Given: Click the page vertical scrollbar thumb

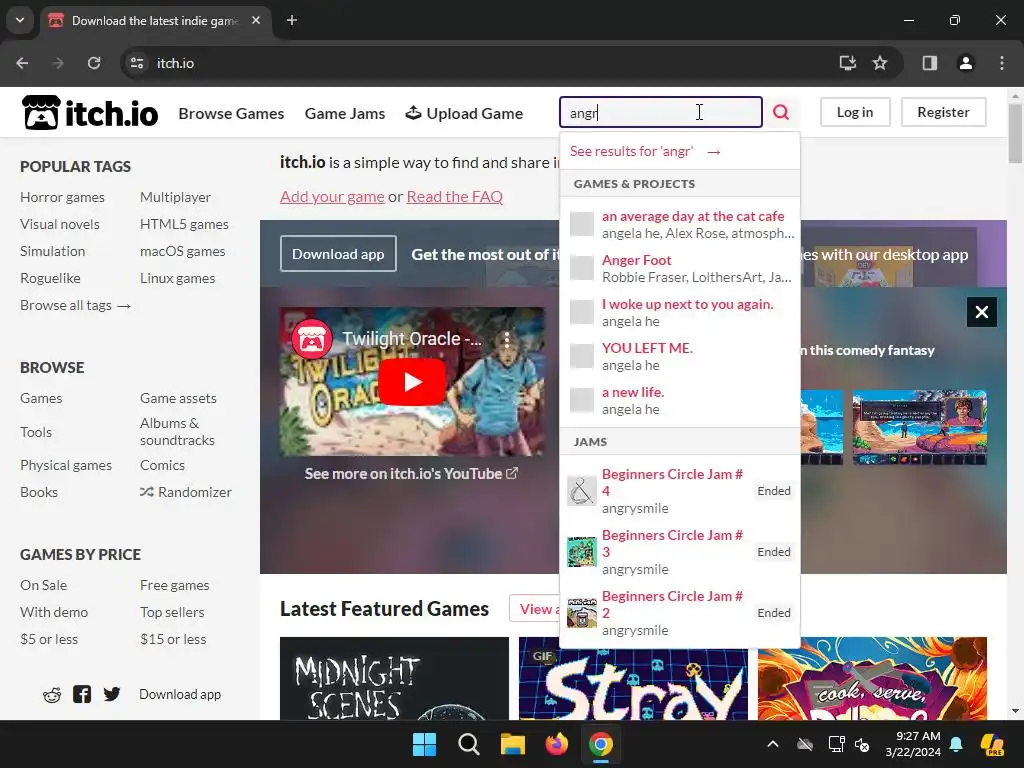Looking at the screenshot, I should (x=1015, y=133).
